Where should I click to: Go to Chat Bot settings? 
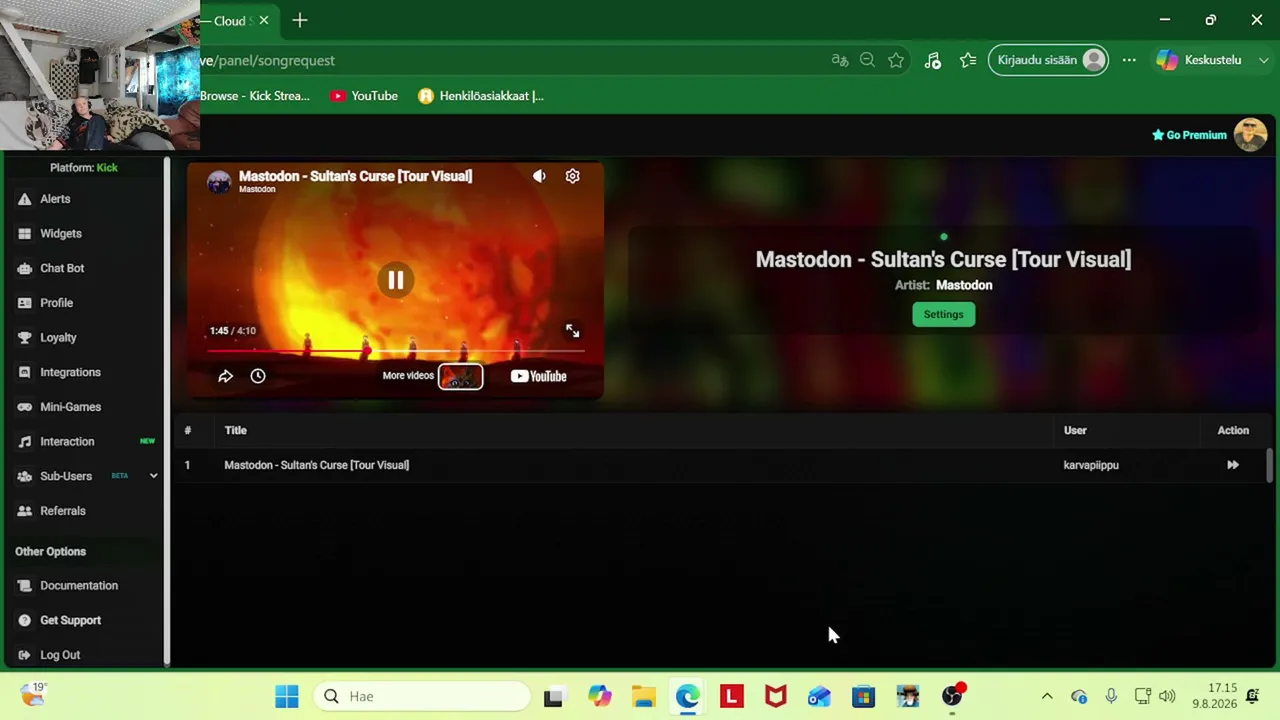62,268
